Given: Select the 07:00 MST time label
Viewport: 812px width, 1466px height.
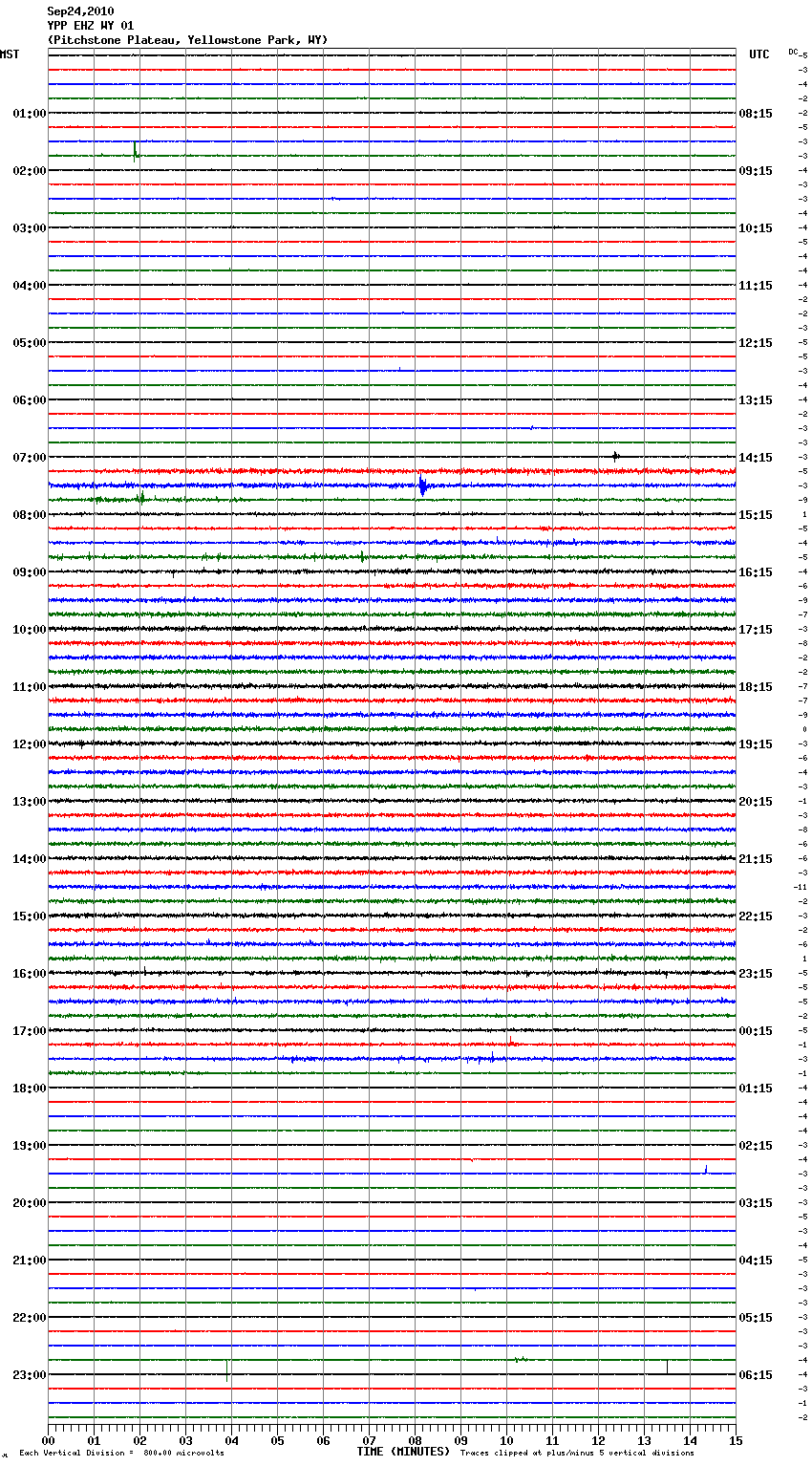Looking at the screenshot, I should tap(29, 458).
